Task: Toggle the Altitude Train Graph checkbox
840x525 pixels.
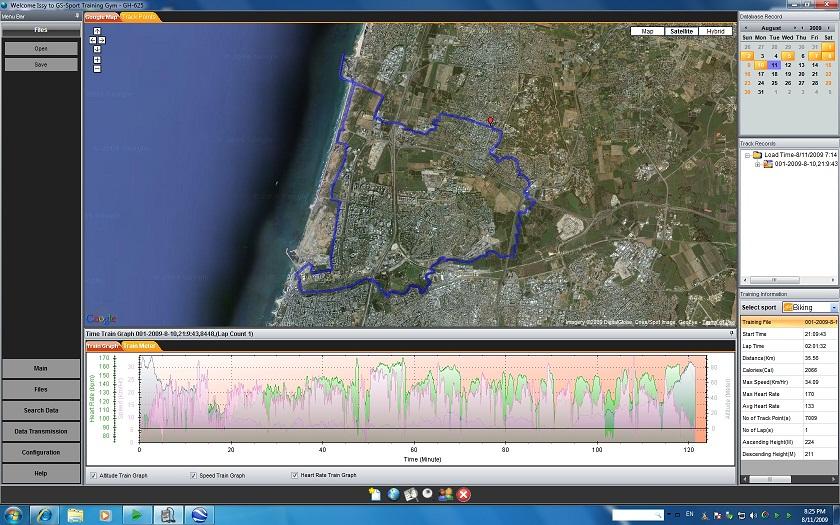Action: (x=94, y=475)
